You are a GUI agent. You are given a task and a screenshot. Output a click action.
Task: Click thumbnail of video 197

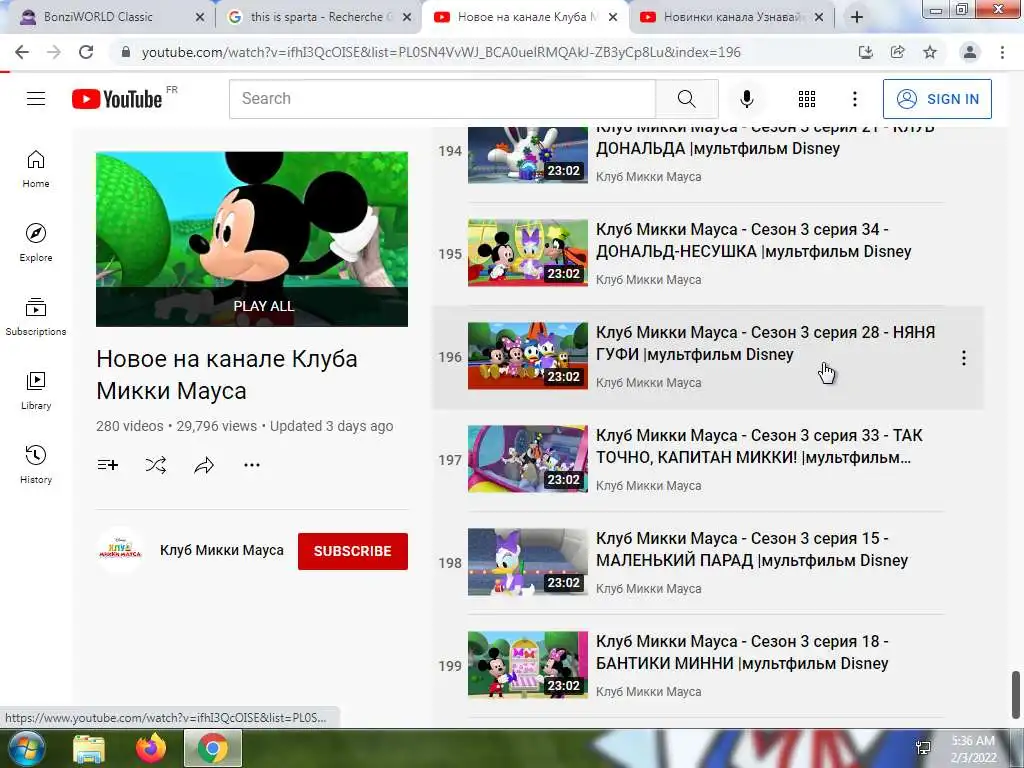tap(528, 458)
